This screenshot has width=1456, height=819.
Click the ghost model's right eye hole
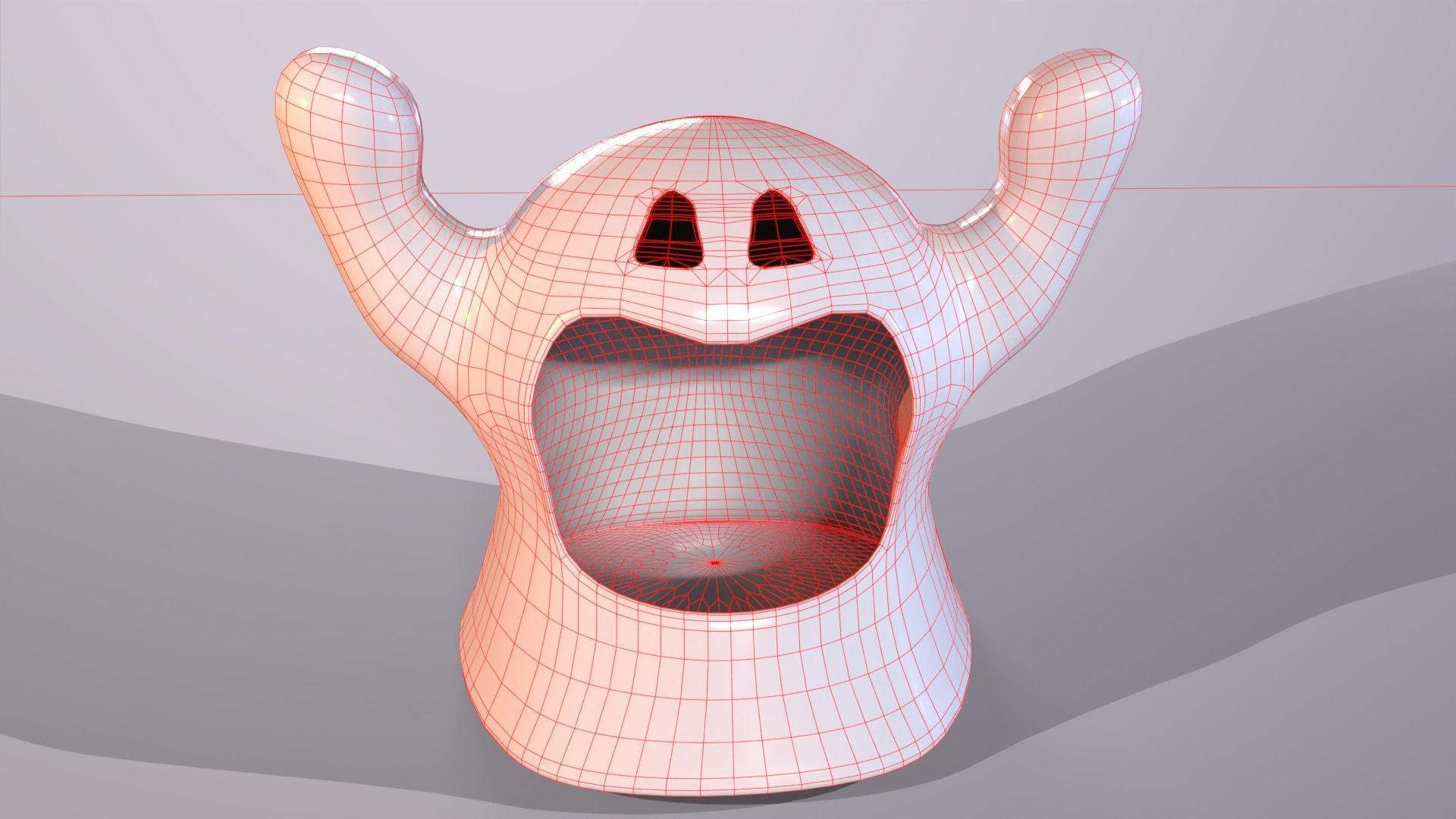[x=781, y=228]
